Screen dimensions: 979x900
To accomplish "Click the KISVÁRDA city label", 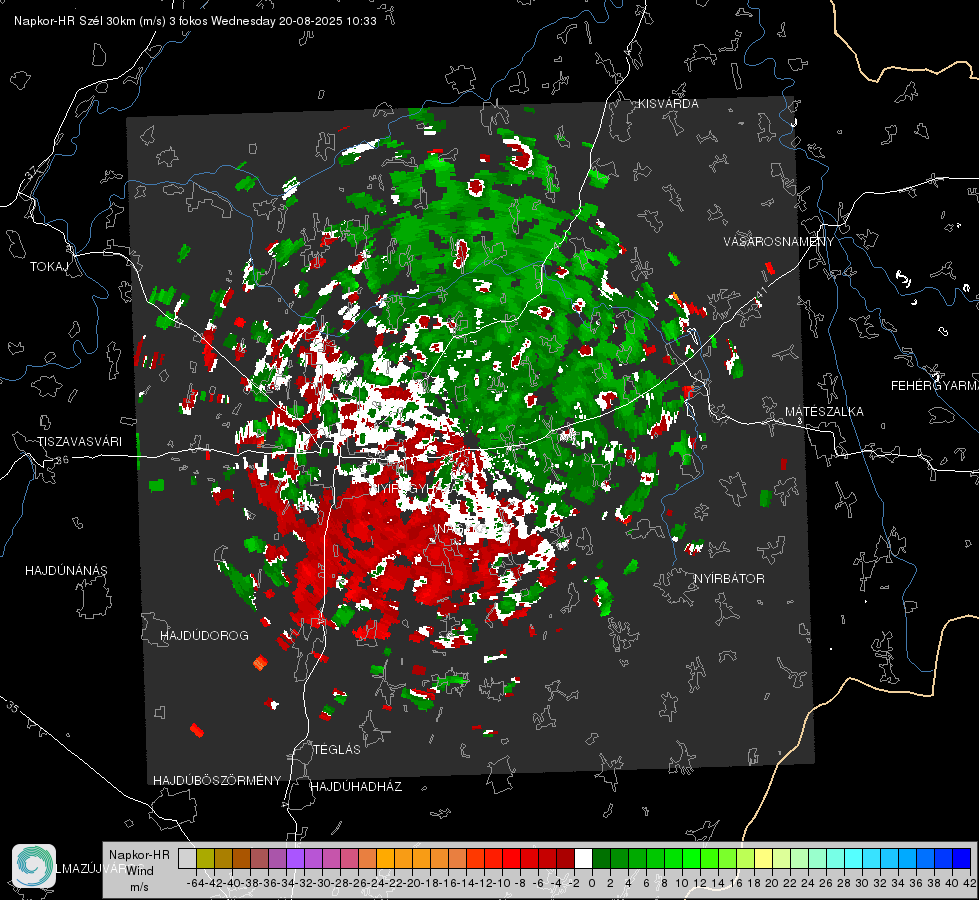I will click(668, 104).
